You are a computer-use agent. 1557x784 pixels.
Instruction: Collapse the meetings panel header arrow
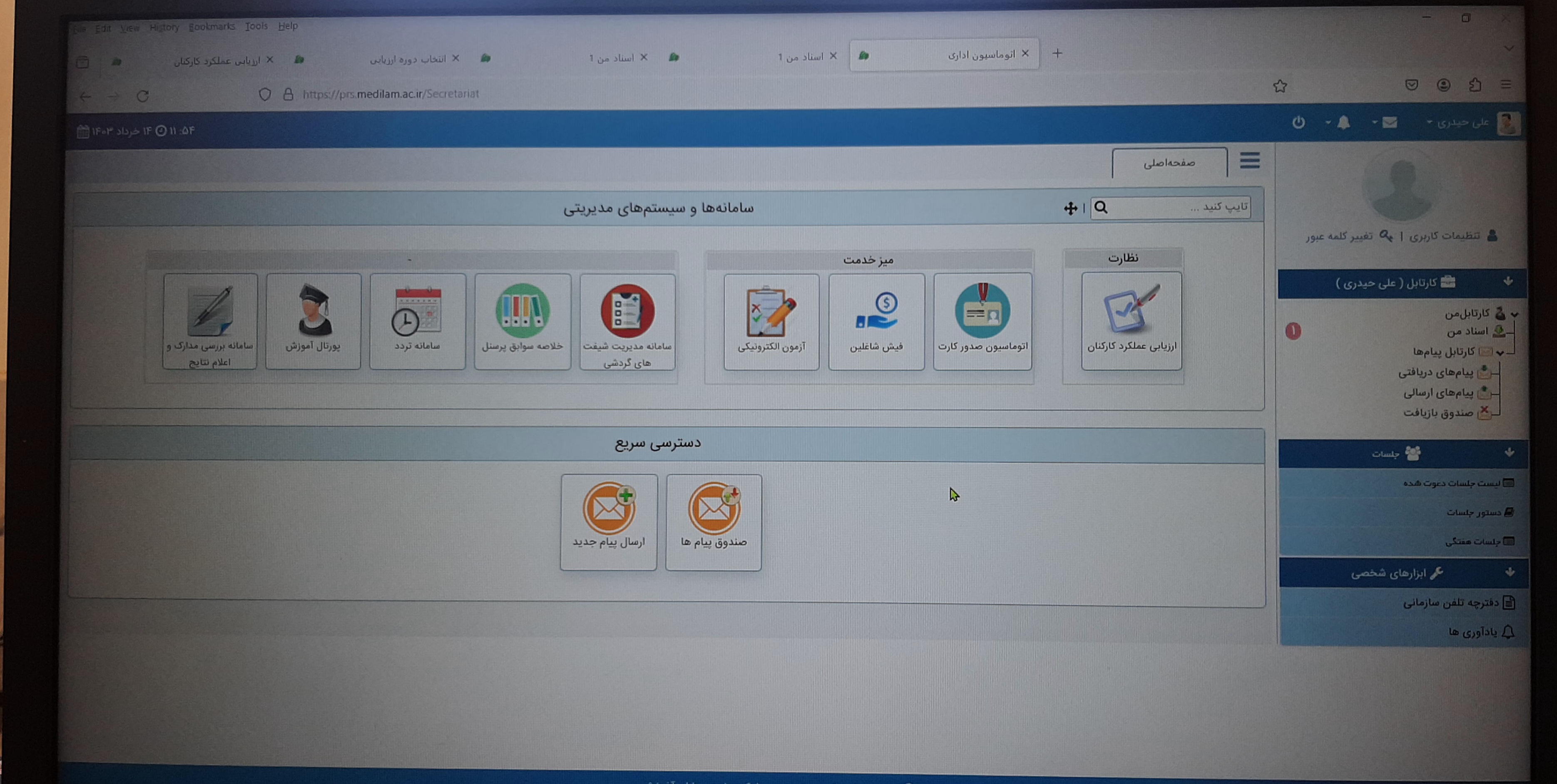1509,452
